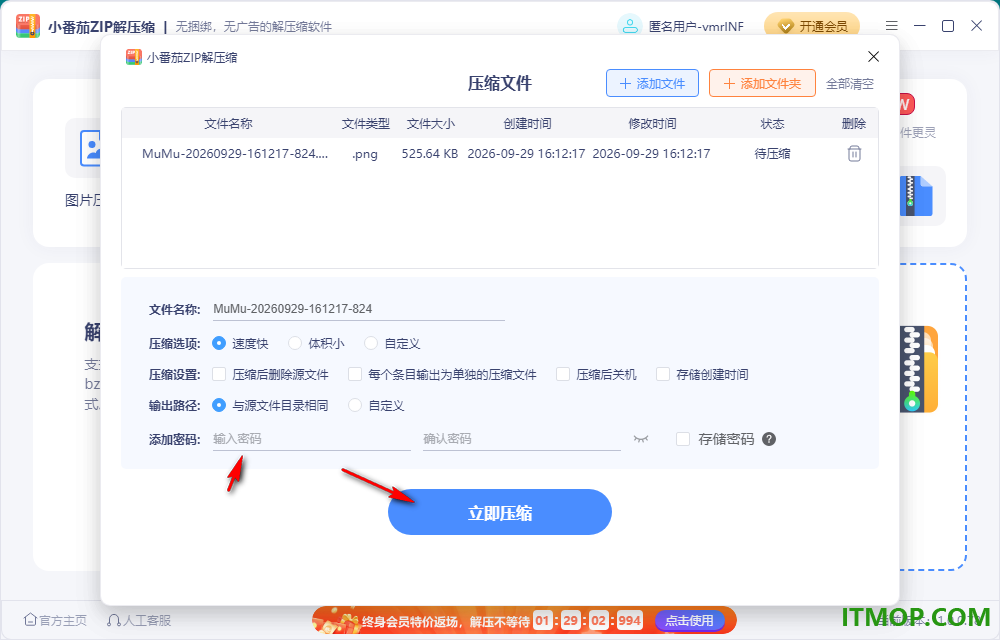The height and width of the screenshot is (640, 1000).
Task: Click the 文件名称 input field
Action: (x=358, y=309)
